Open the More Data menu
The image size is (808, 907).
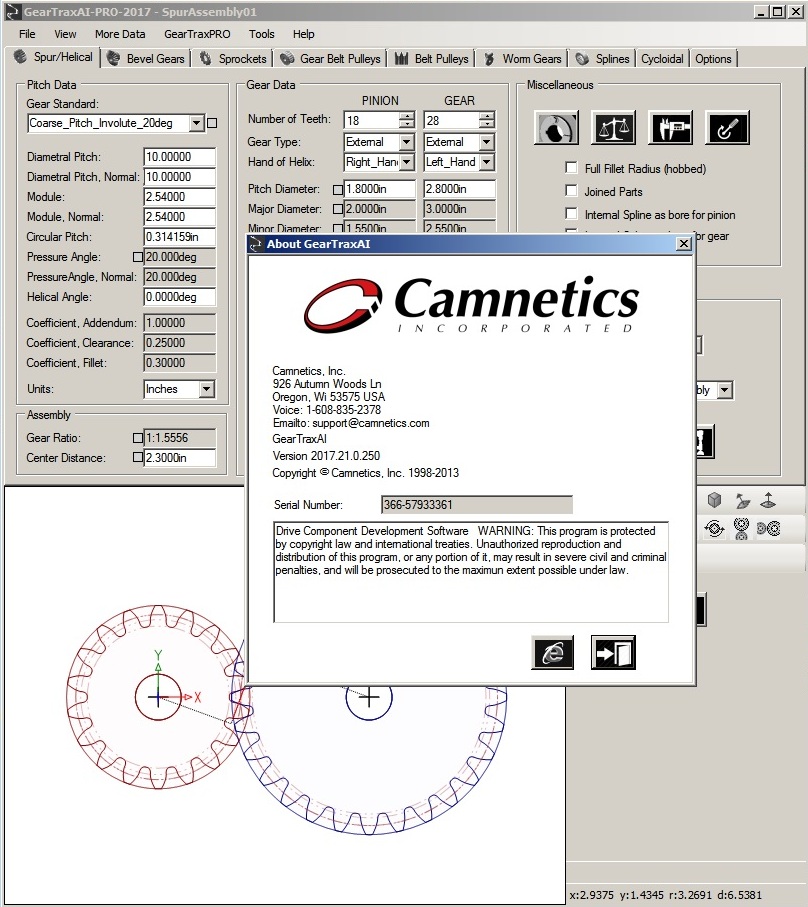click(x=120, y=34)
